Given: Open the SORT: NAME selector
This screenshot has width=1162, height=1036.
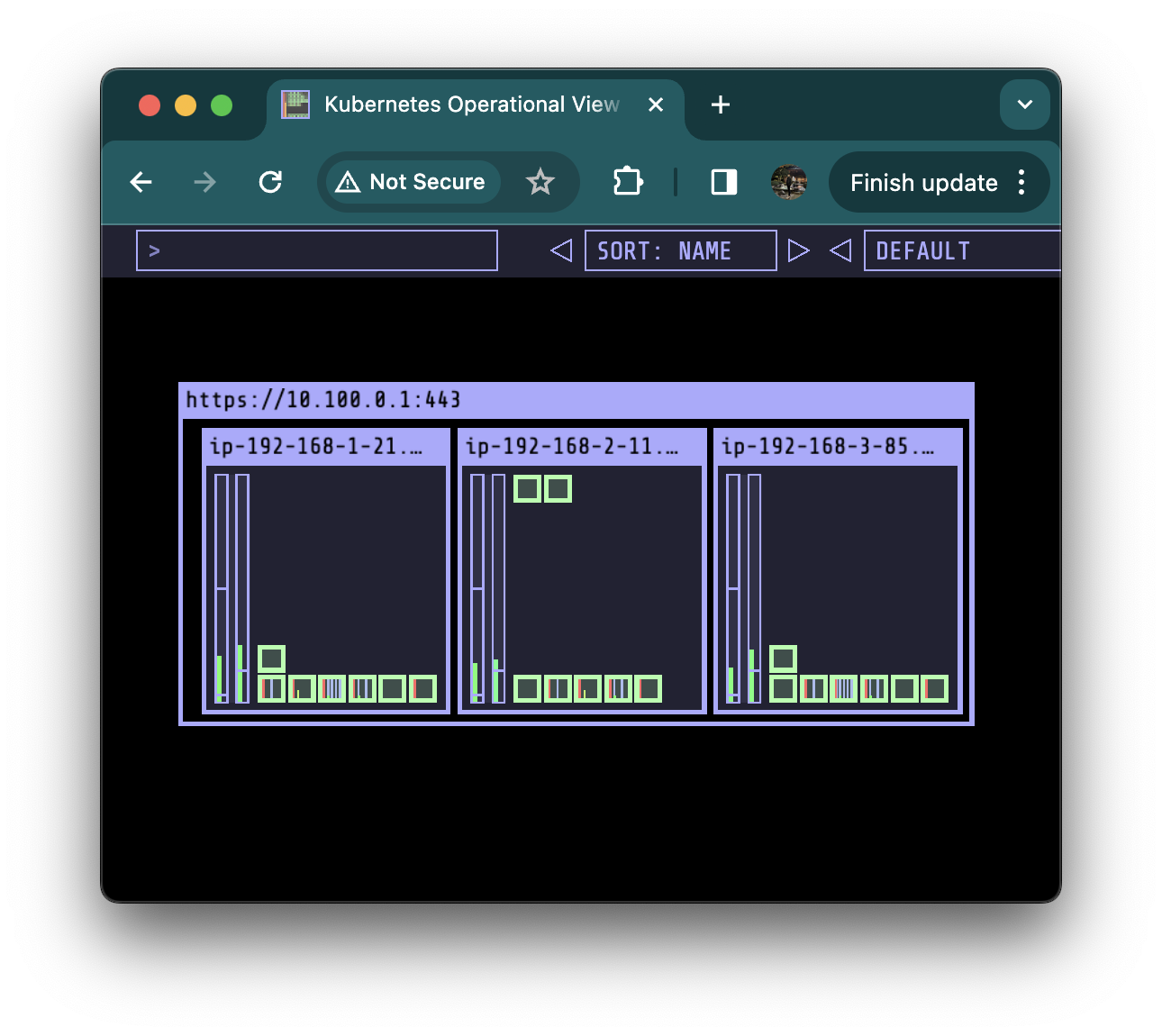Looking at the screenshot, I should (681, 250).
